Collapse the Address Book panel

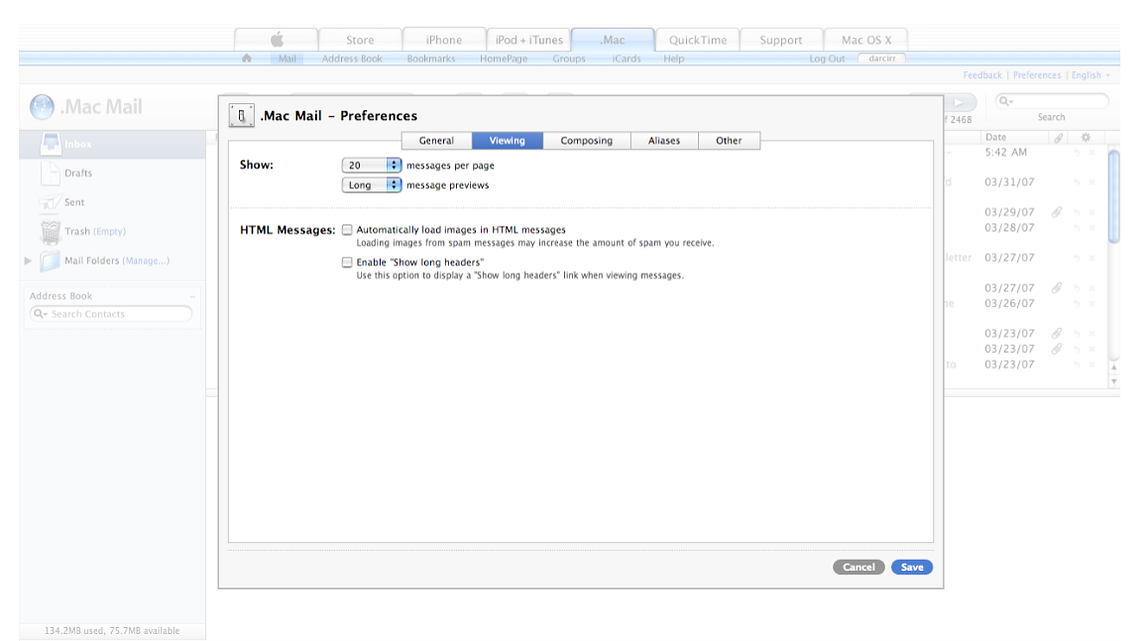pos(192,297)
